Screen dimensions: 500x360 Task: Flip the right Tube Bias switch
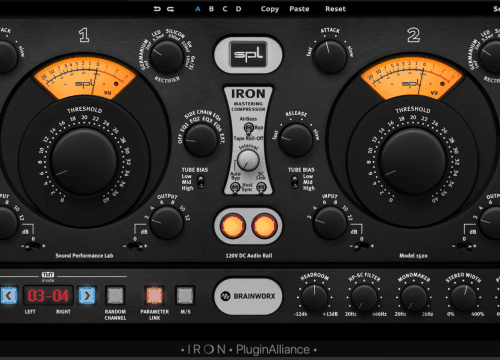coord(295,182)
